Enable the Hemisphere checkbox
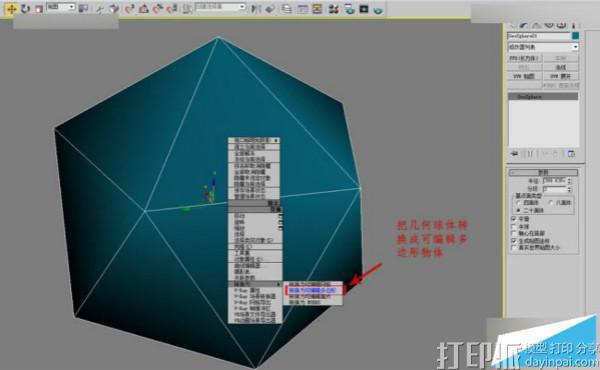 (x=514, y=226)
